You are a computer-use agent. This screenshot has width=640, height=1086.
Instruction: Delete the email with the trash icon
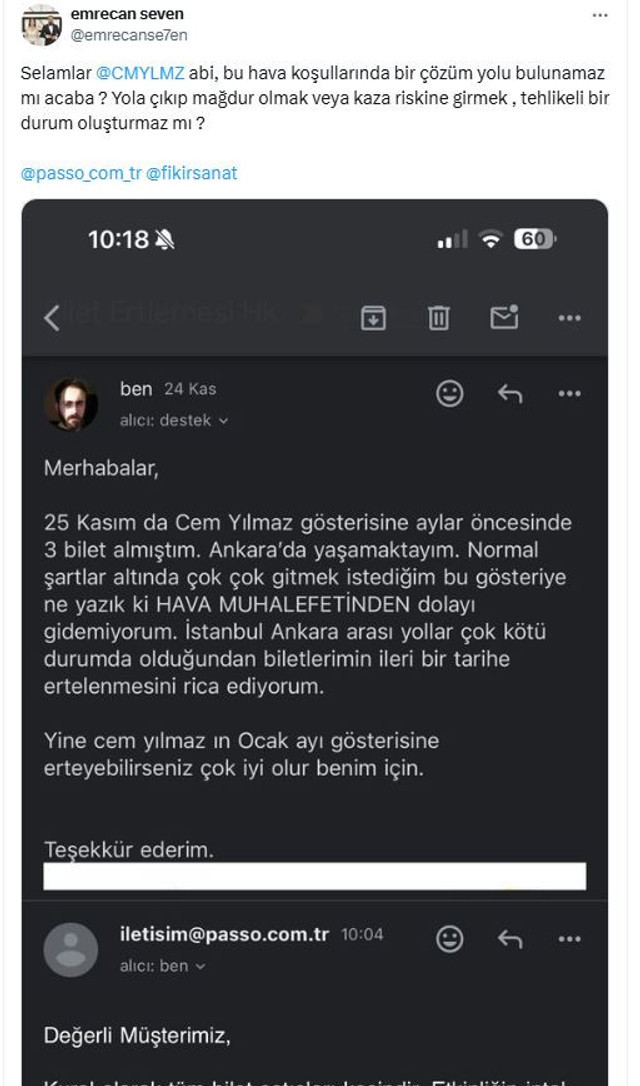[438, 317]
